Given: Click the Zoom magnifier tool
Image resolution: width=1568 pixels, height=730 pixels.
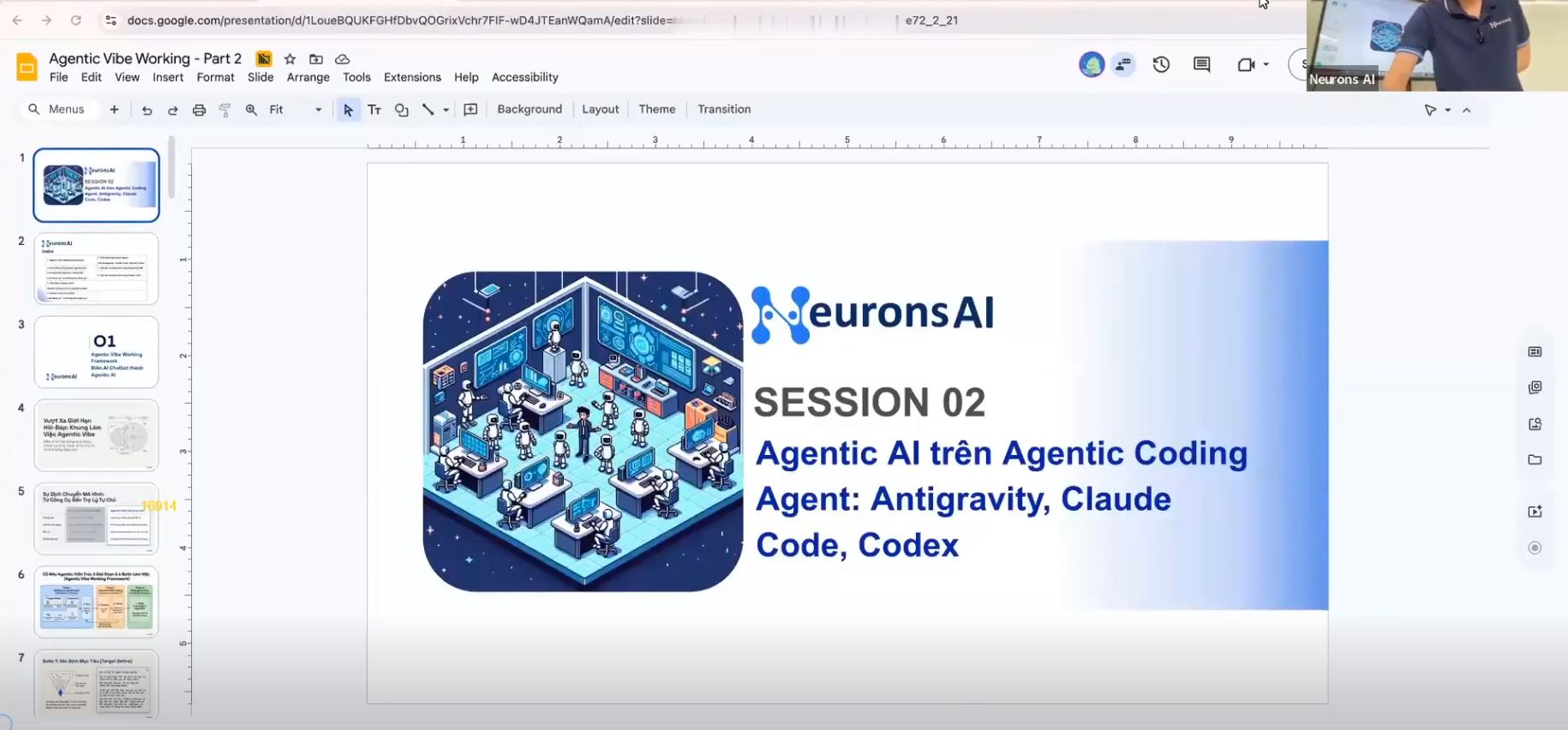Looking at the screenshot, I should pos(251,110).
